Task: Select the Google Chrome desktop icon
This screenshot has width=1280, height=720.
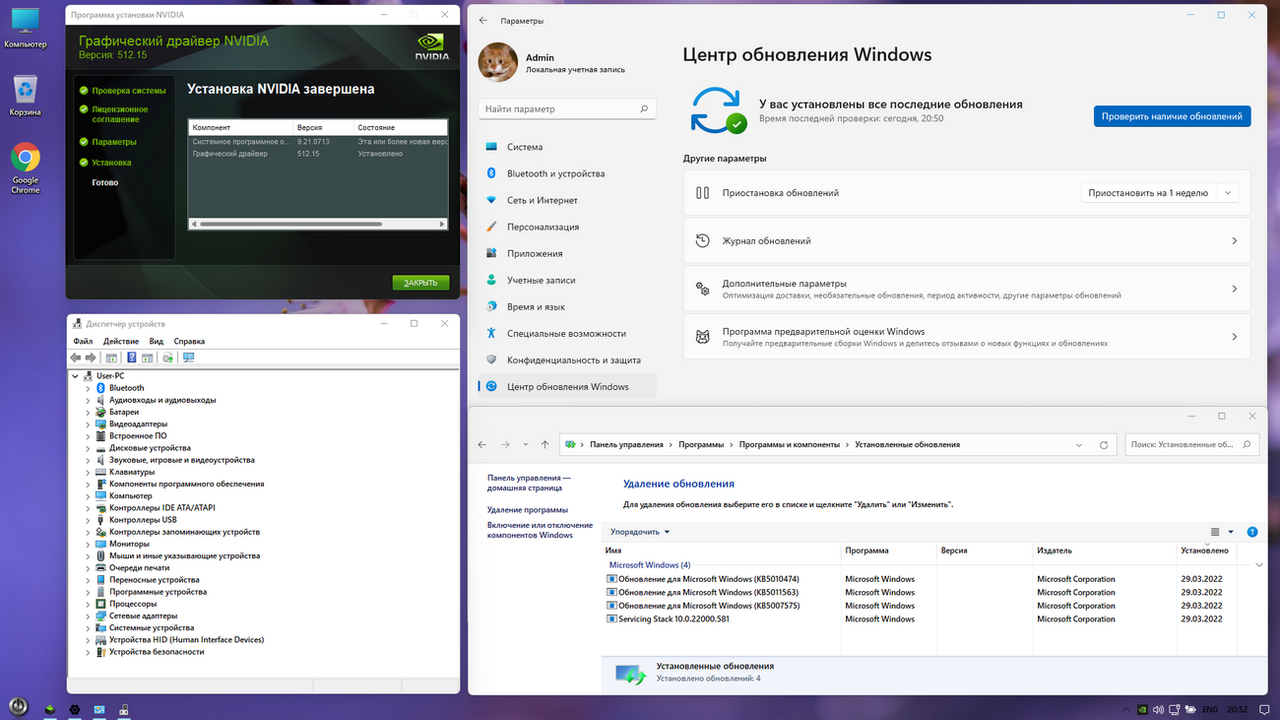Action: coord(25,168)
